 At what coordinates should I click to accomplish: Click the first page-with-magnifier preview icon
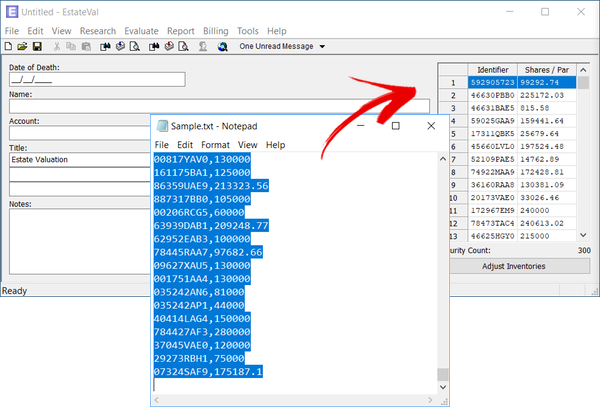tap(135, 46)
